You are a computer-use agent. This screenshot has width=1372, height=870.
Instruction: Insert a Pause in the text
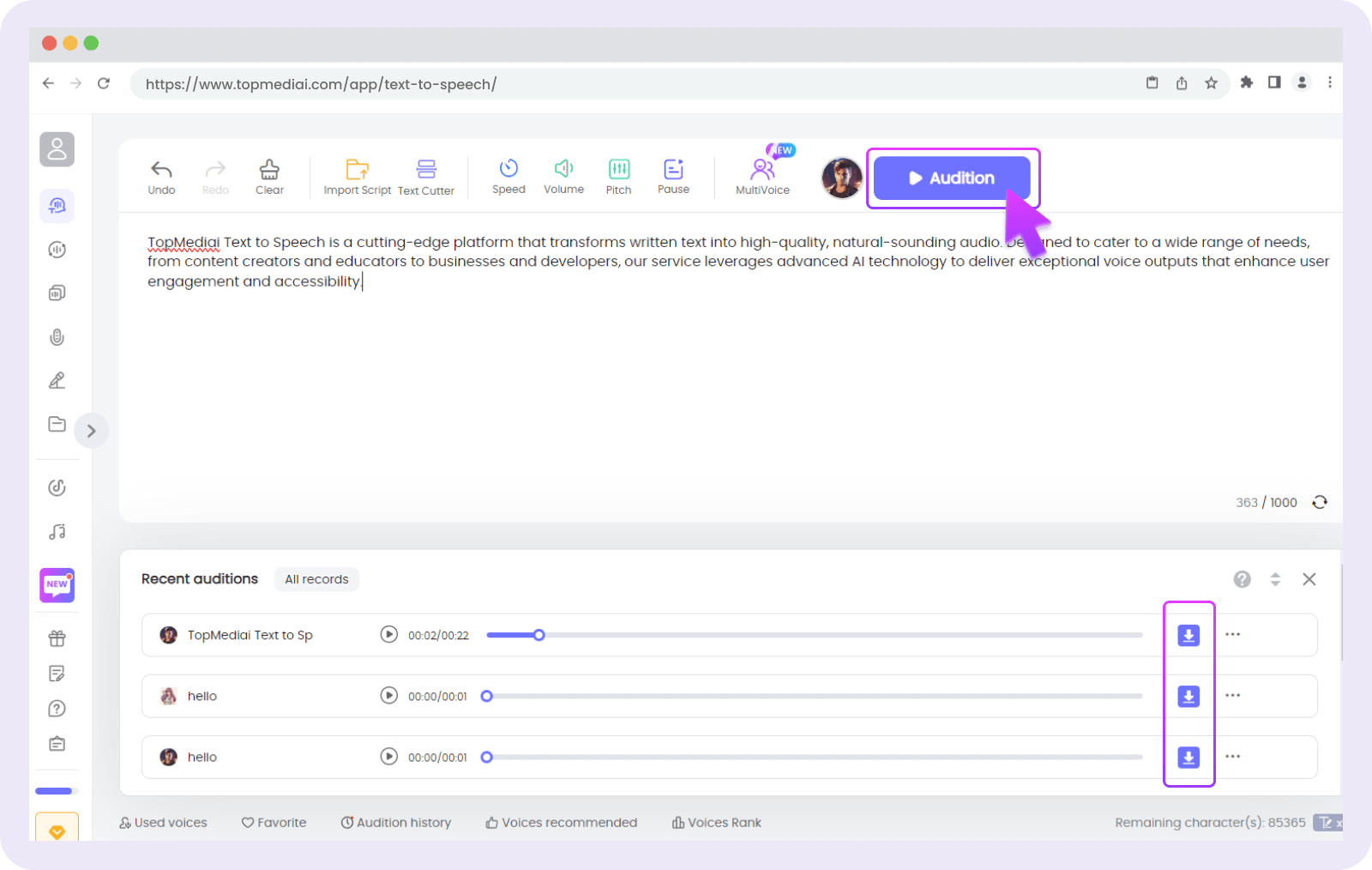(x=673, y=176)
